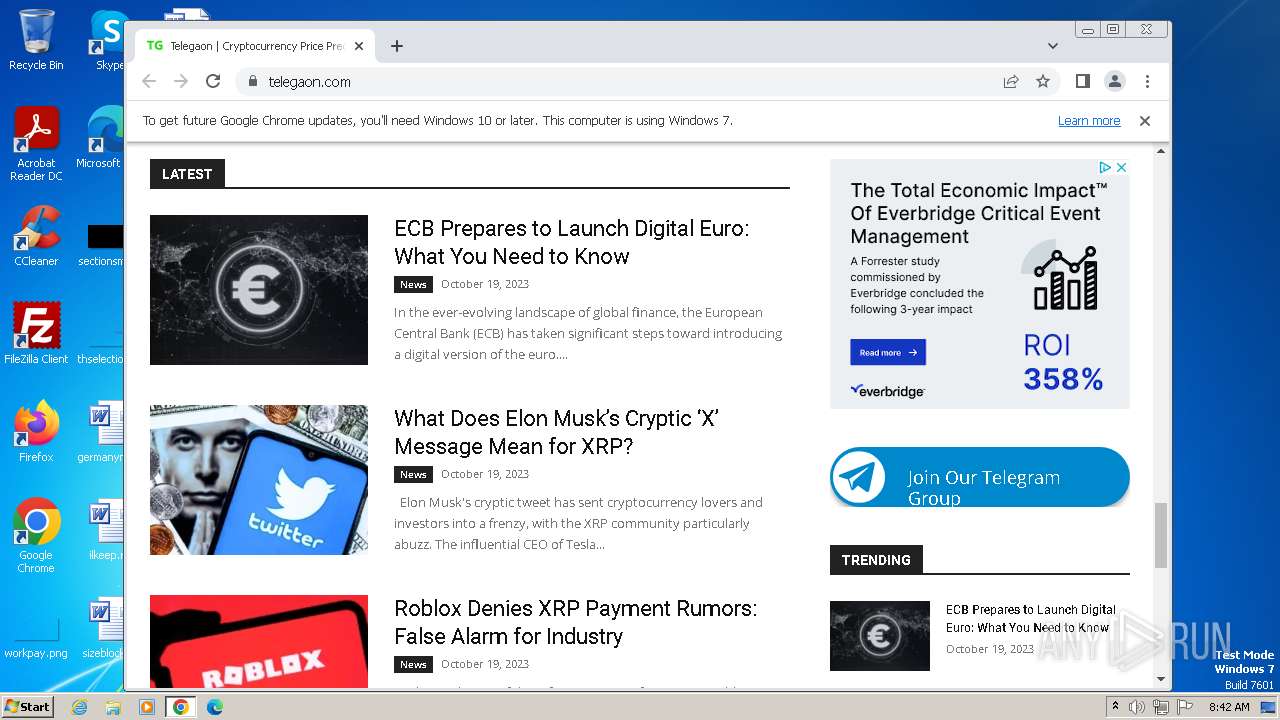Open the Roblox article thumbnail
This screenshot has height=720, width=1280.
click(x=259, y=641)
